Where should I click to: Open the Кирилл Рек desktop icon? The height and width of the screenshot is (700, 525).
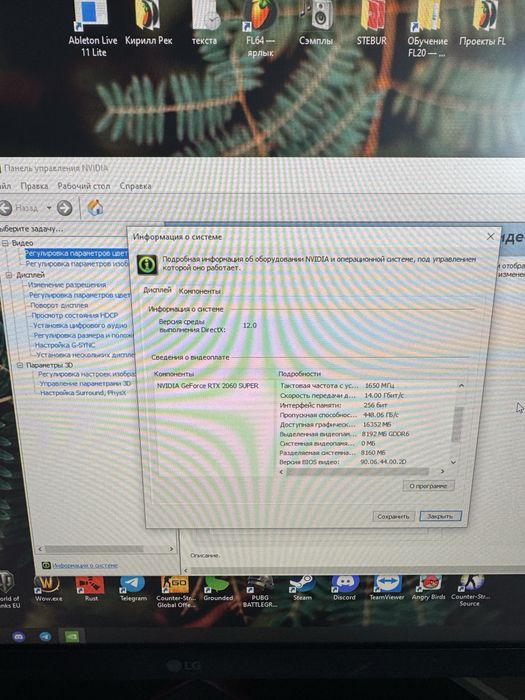coord(148,23)
